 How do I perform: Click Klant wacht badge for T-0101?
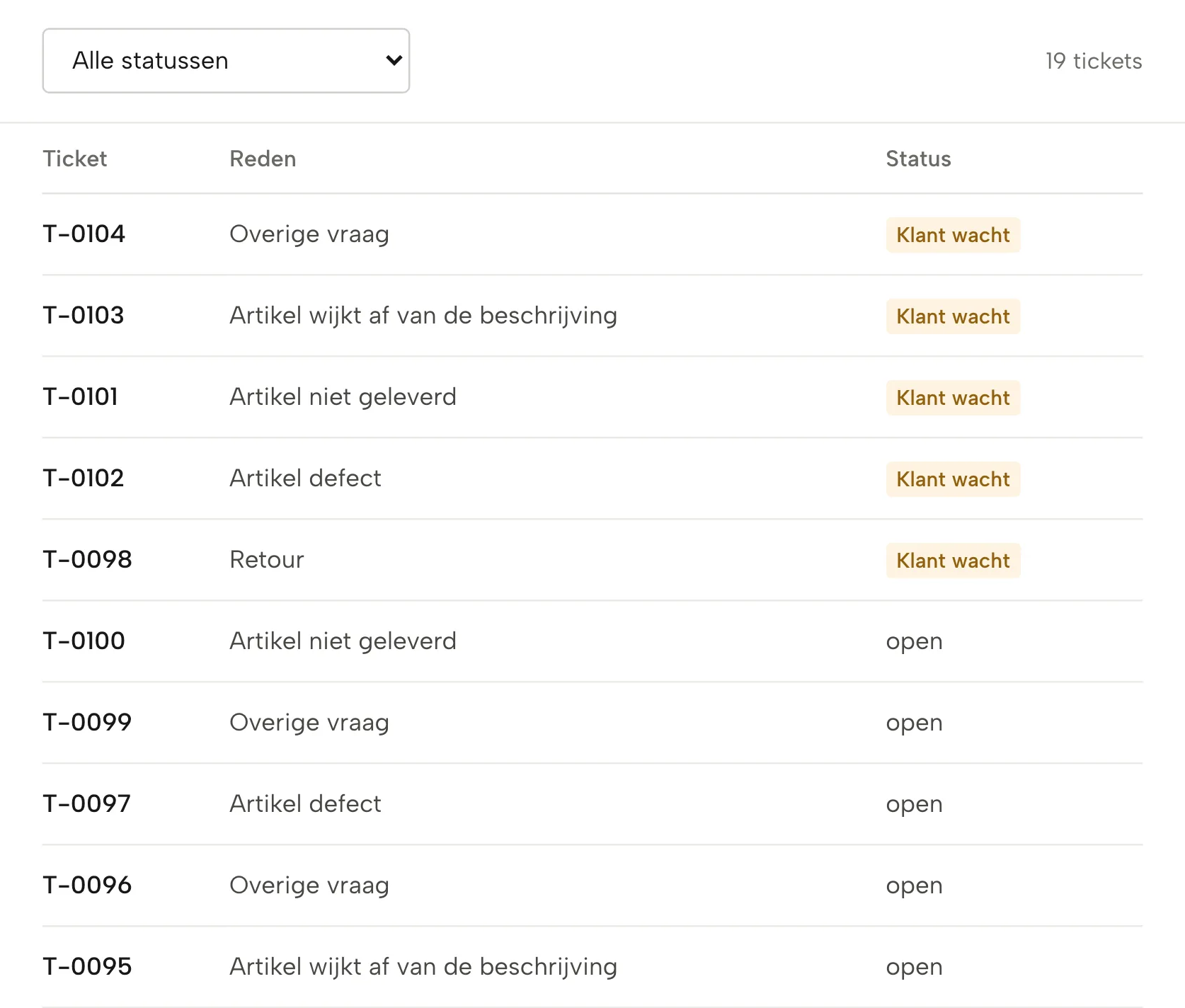(953, 398)
